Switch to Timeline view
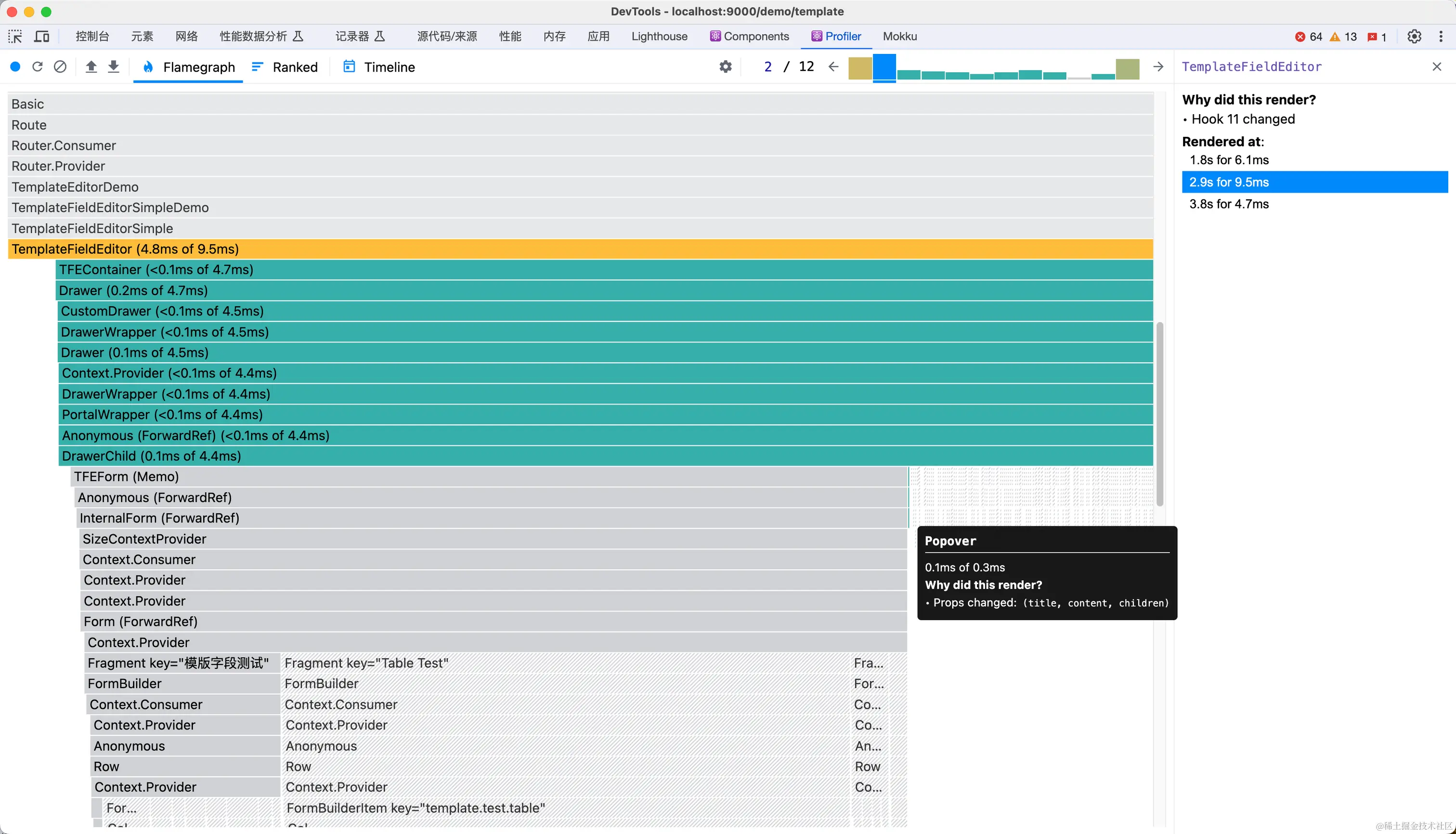This screenshot has width=1456, height=834. (379, 67)
